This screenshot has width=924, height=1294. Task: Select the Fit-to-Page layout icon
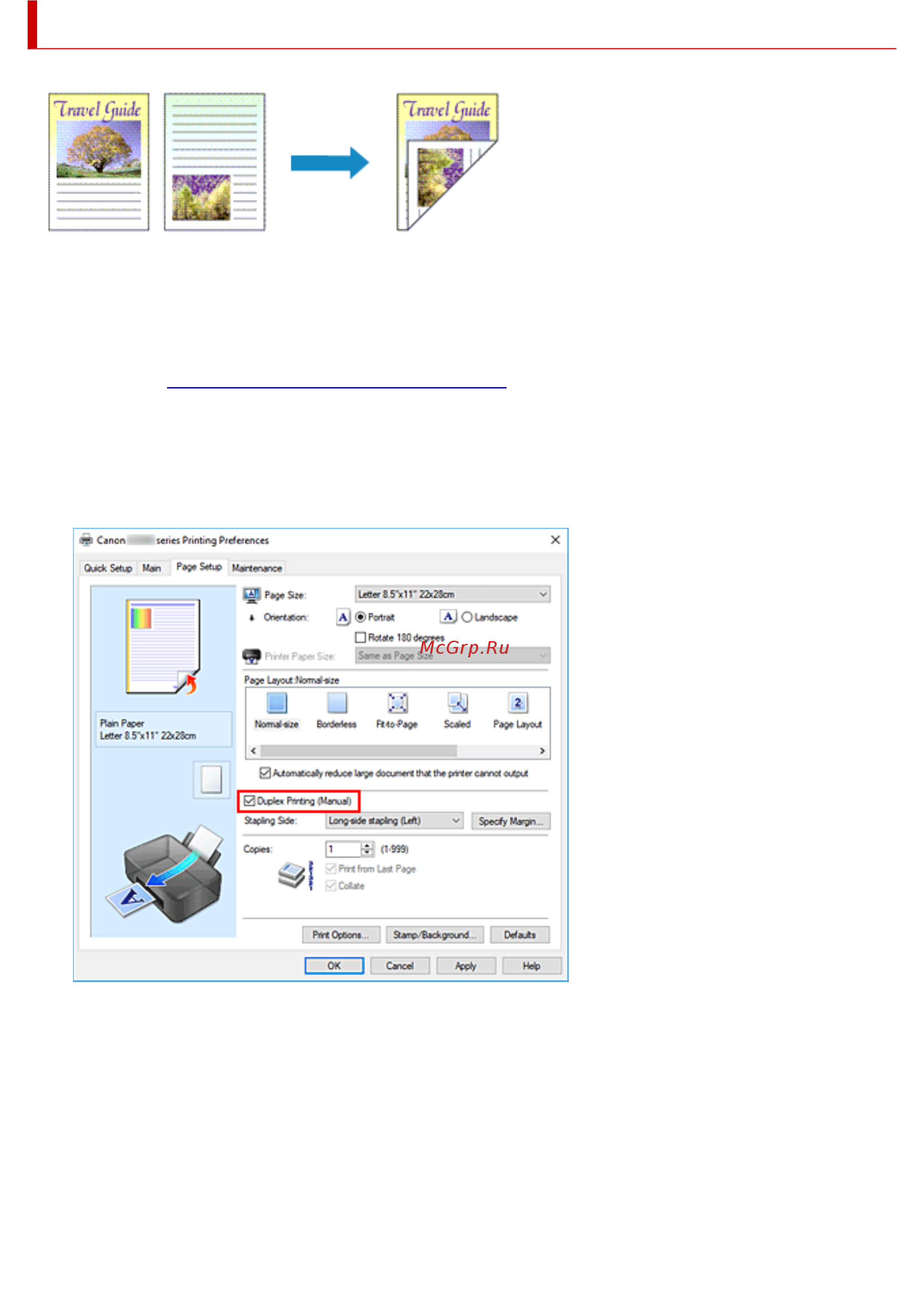[397, 703]
